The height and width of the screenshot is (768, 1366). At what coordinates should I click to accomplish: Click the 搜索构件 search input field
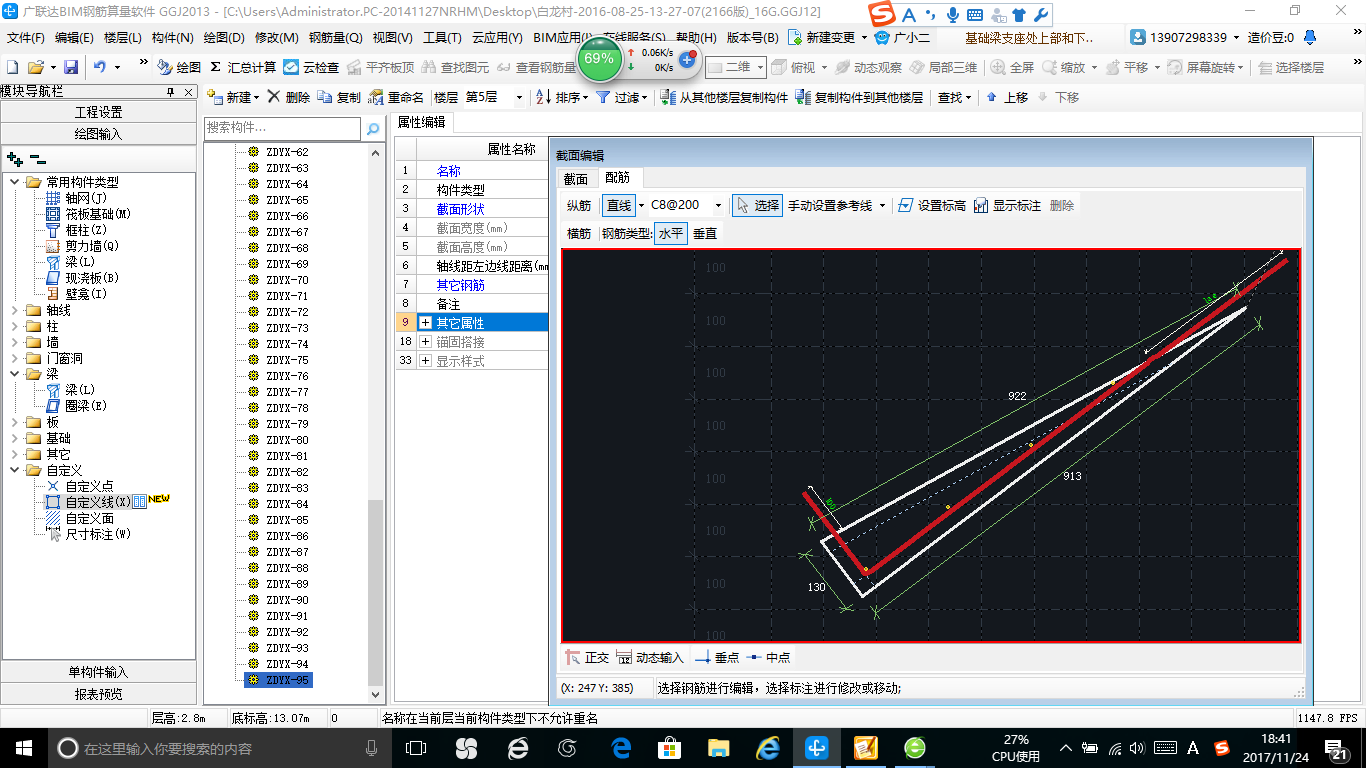[282, 129]
